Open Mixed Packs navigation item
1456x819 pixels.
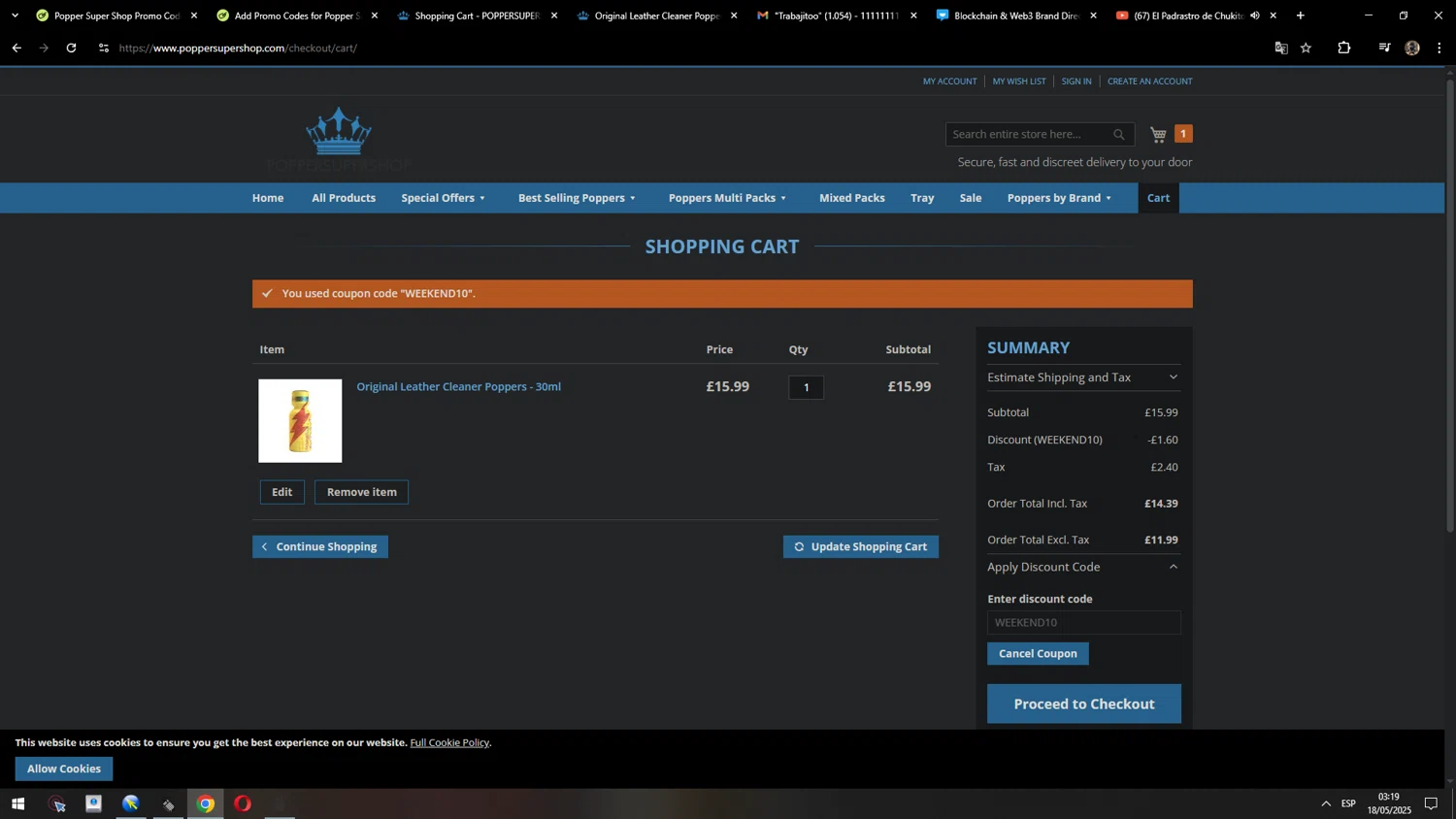[852, 198]
